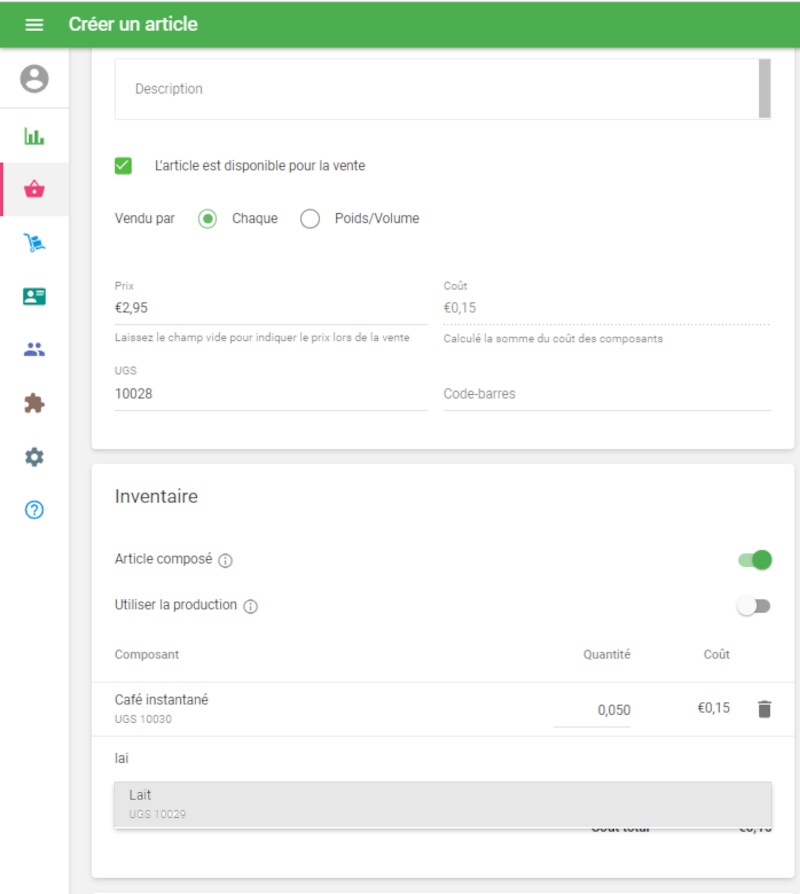Open the inventory management cart icon
This screenshot has width=800, height=894.
click(34, 243)
